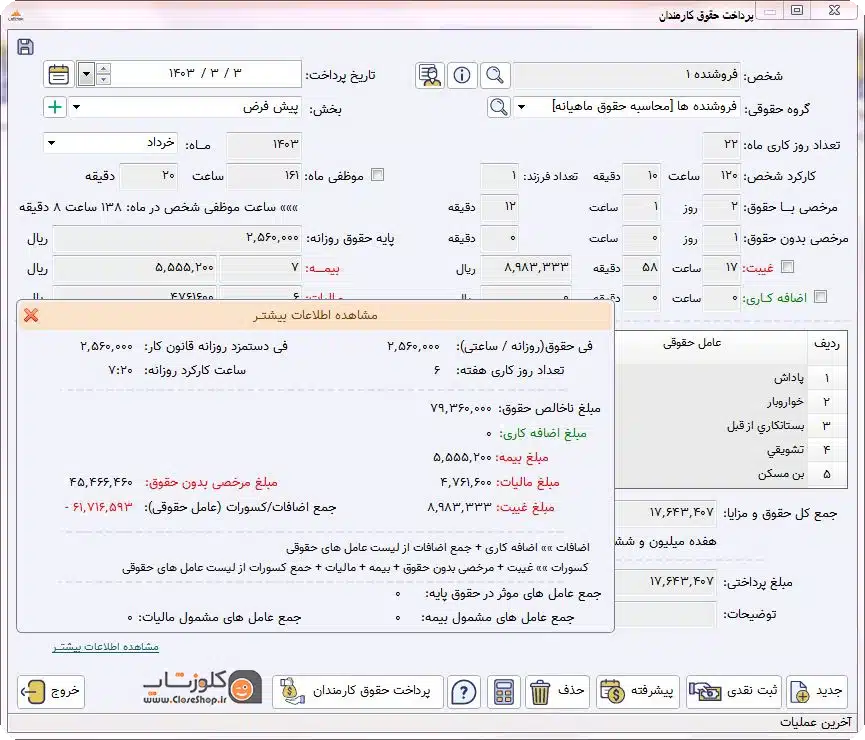Viewport: 865px width, 740px height.
Task: Toggle the اضافه کاری (overtime) checkbox
Action: pos(821,297)
